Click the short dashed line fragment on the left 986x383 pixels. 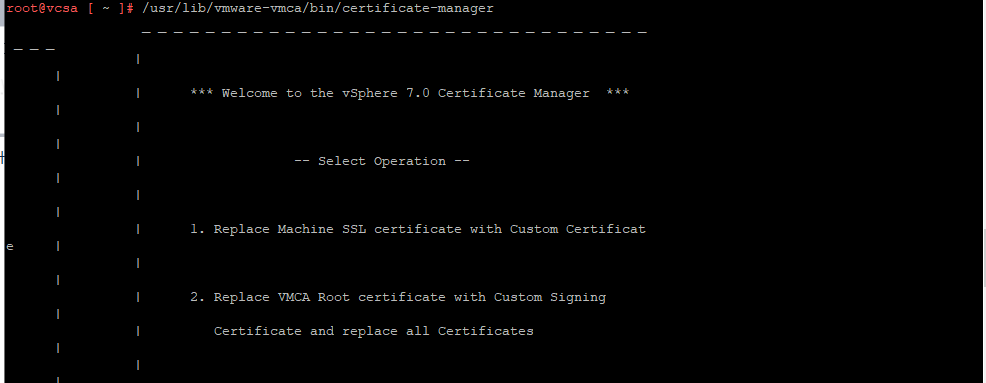34,49
